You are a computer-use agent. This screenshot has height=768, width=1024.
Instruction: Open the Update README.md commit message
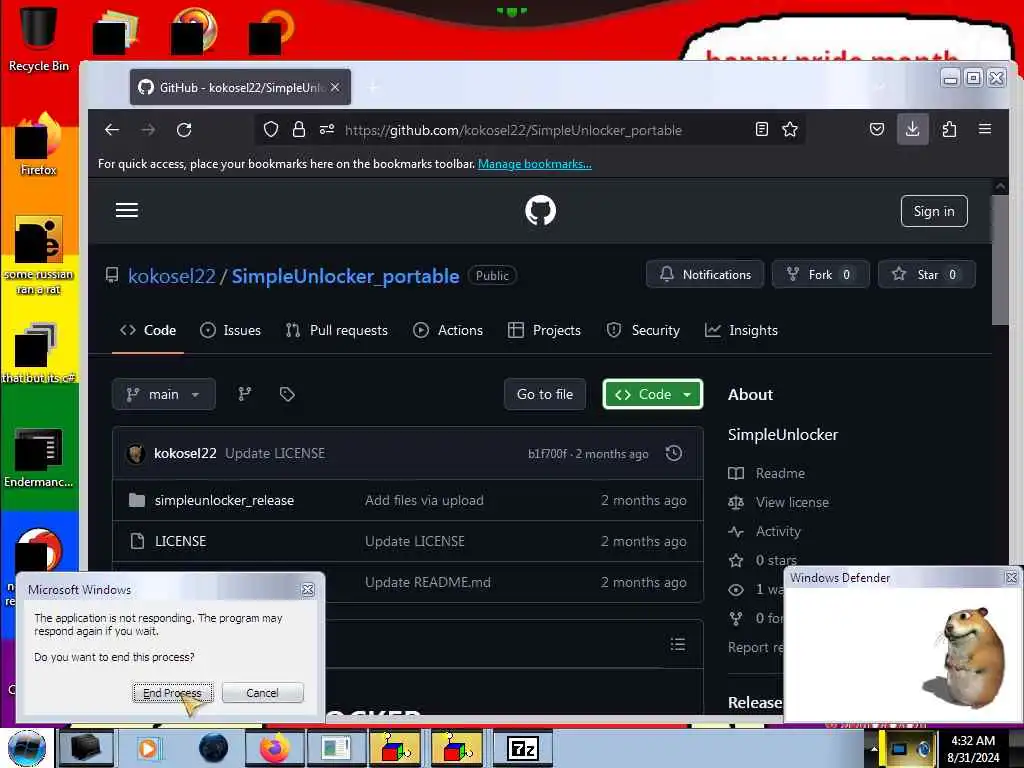[x=427, y=582]
